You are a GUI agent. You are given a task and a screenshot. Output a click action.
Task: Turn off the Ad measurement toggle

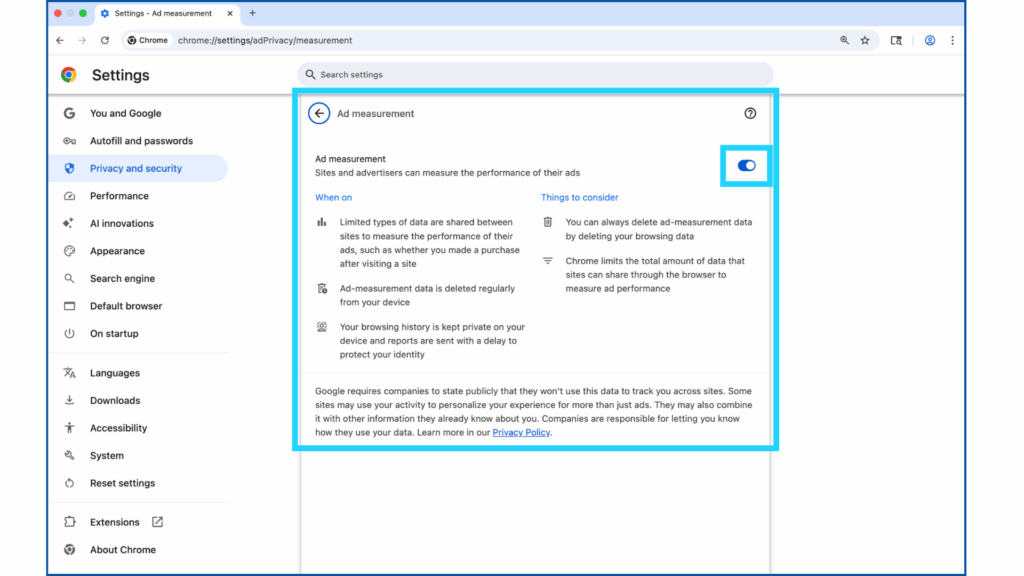pyautogui.click(x=746, y=166)
